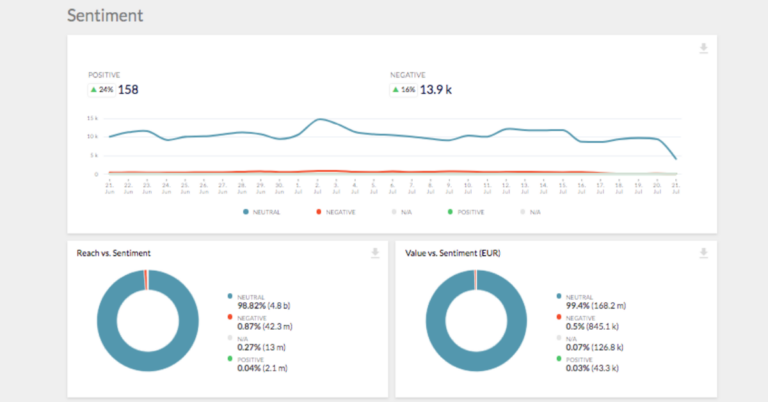Click the green arrow beside NEGATIVE 16%
Screen dimensions: 768x402
click(x=396, y=90)
